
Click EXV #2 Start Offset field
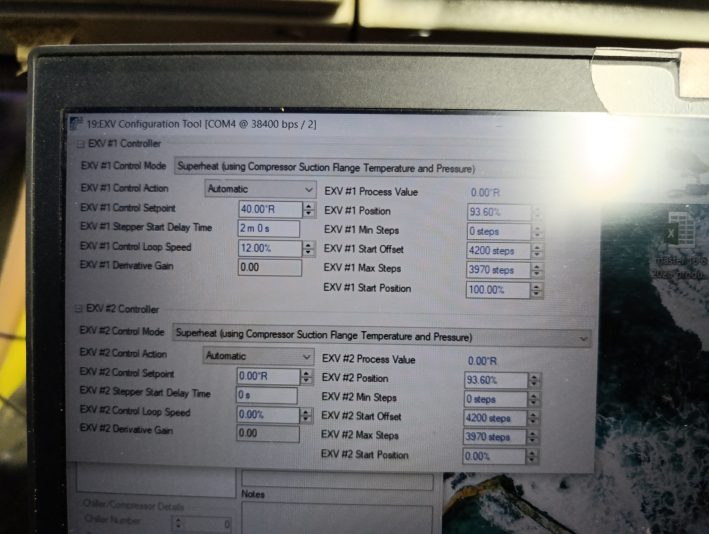pyautogui.click(x=495, y=418)
